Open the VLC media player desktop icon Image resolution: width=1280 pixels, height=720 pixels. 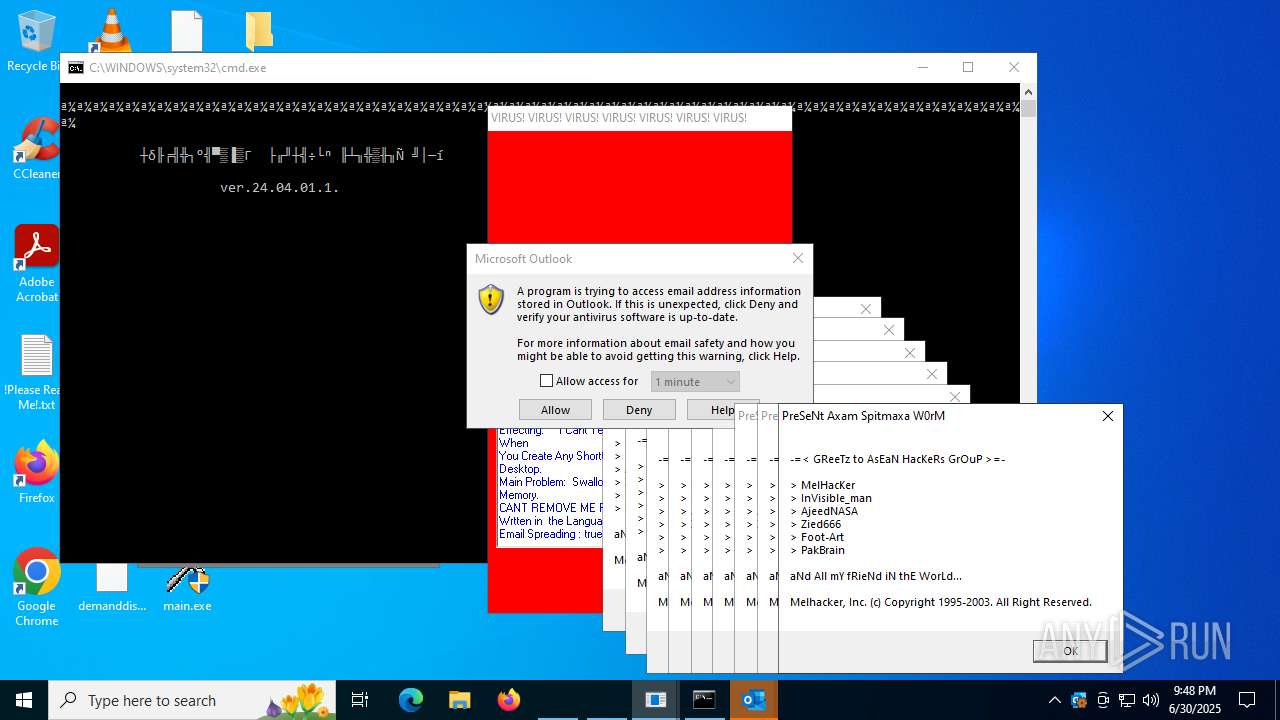(x=111, y=30)
